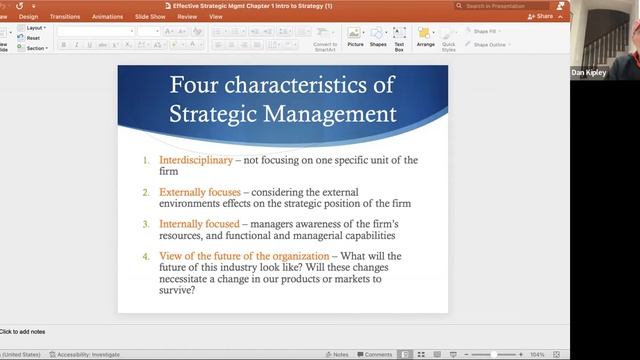Apply the font color

pos(192,45)
